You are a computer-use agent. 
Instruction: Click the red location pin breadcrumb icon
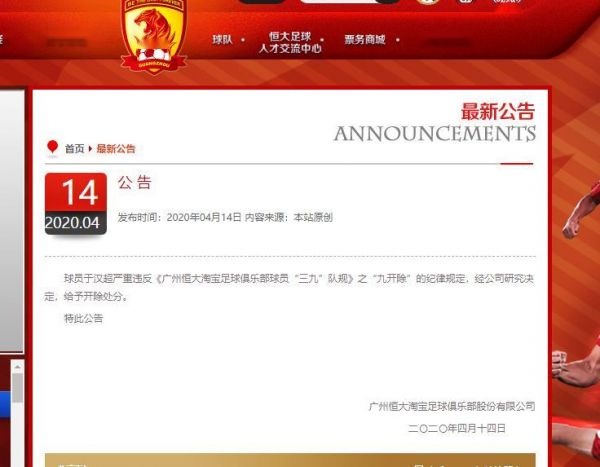pos(52,148)
